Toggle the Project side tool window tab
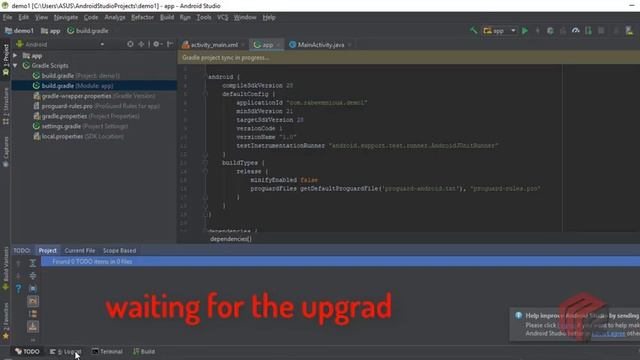 (x=6, y=60)
